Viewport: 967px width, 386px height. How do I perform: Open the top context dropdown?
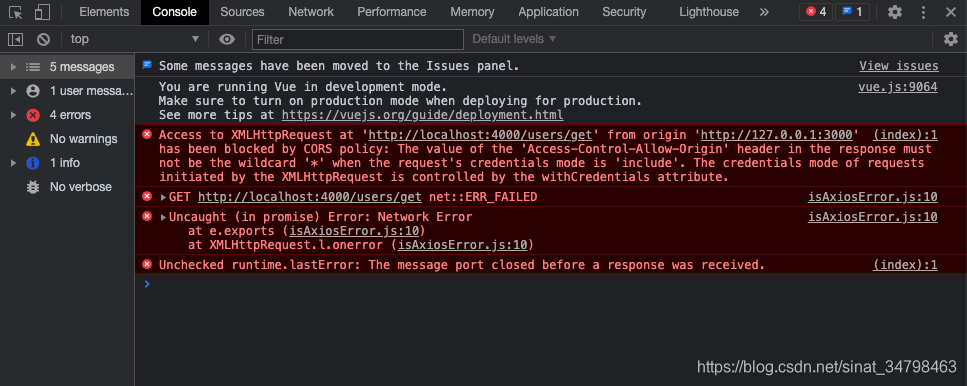coord(134,39)
